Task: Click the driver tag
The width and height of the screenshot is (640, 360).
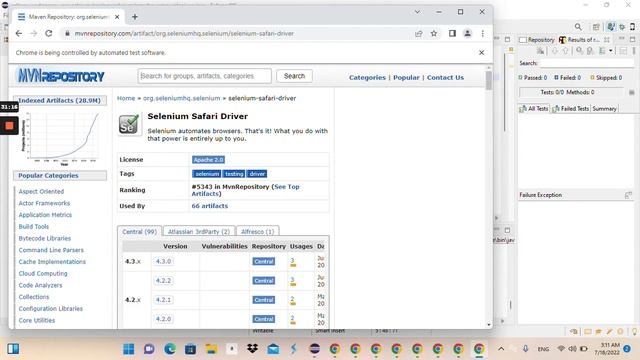Action: [x=257, y=174]
